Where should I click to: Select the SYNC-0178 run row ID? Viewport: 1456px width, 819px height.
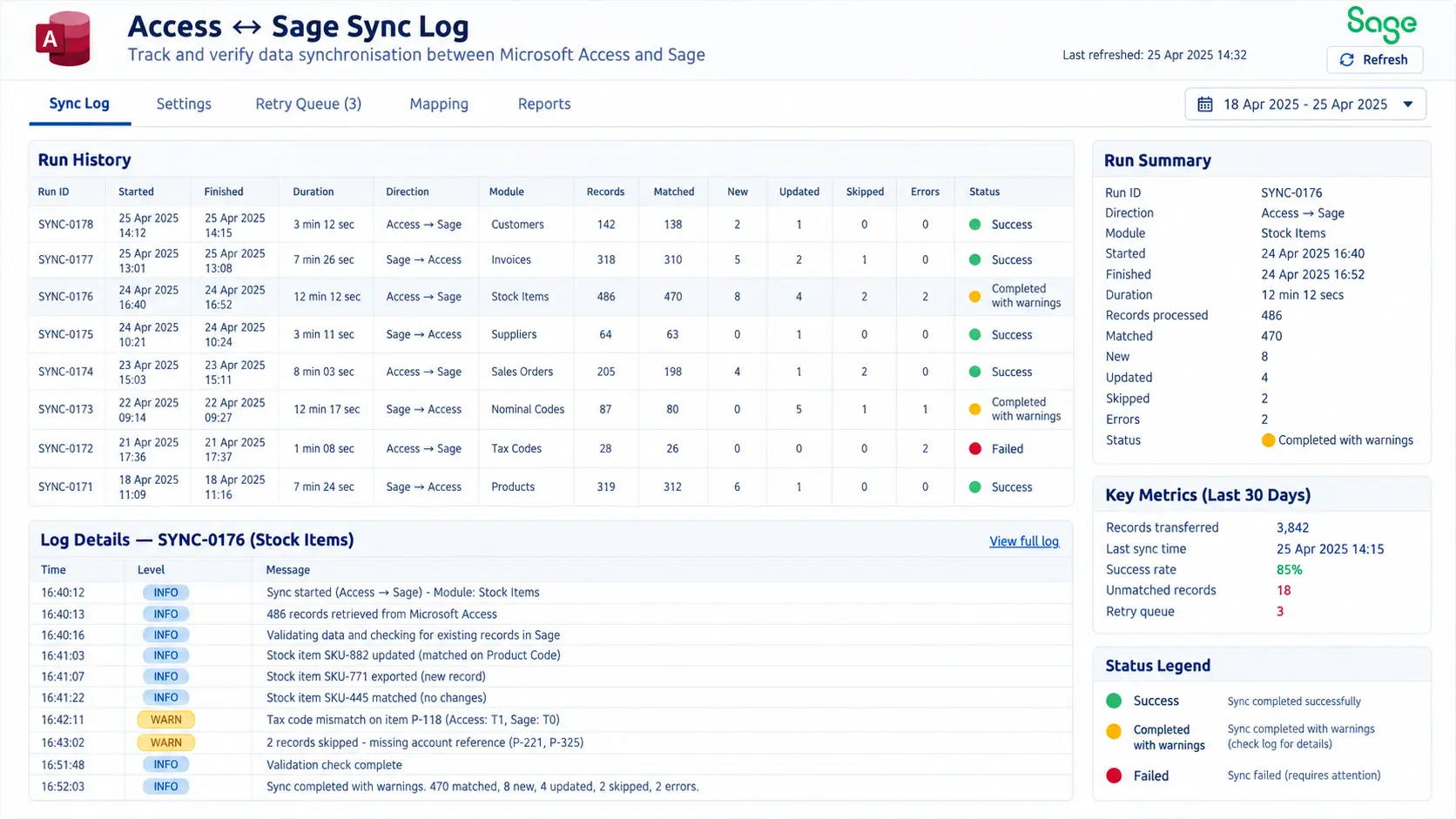pyautogui.click(x=65, y=225)
